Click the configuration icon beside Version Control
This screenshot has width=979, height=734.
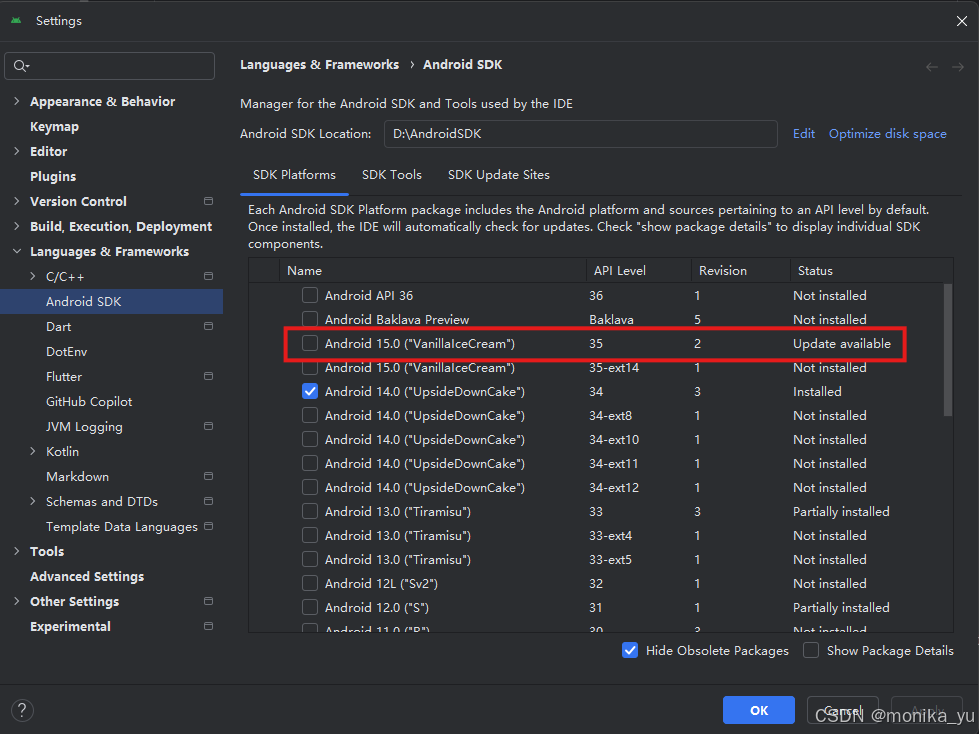208,201
